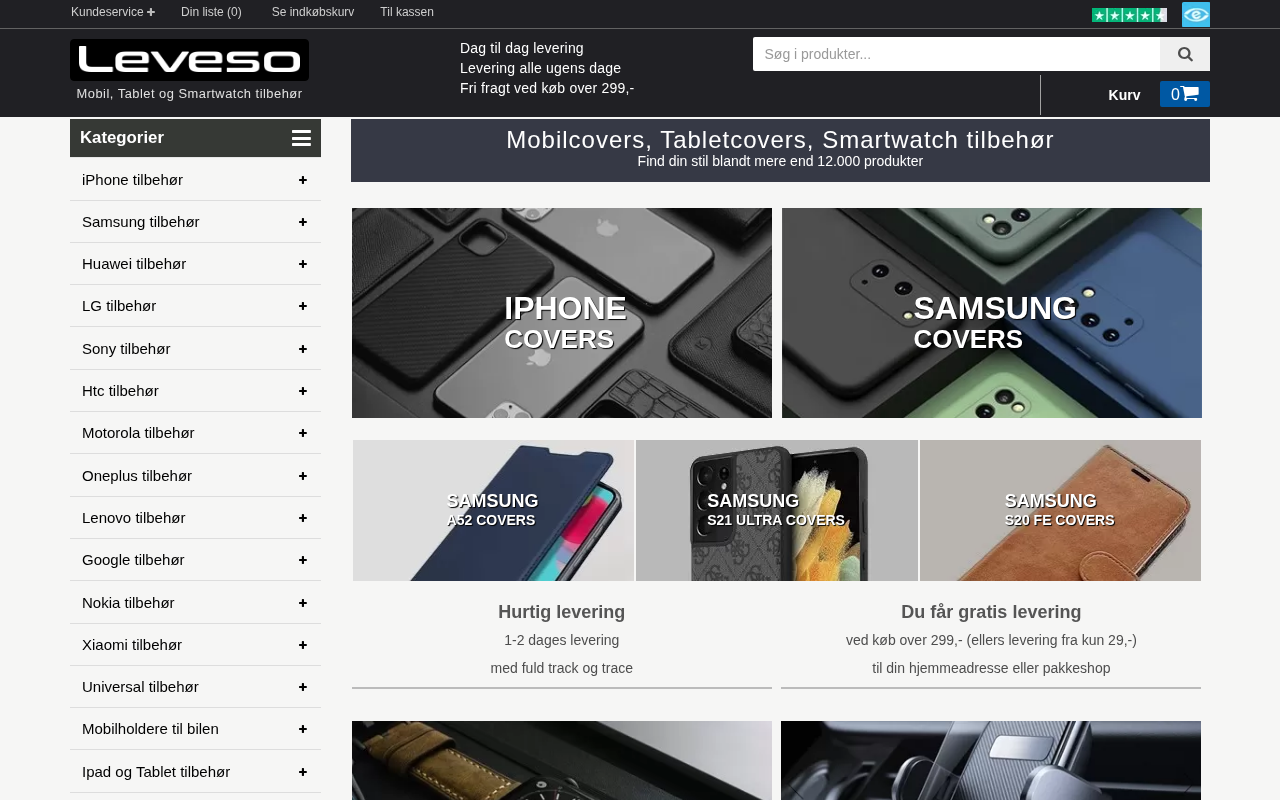Click 'Dag til dag levering' text
Screen dimensions: 1280x800
click(x=522, y=48)
